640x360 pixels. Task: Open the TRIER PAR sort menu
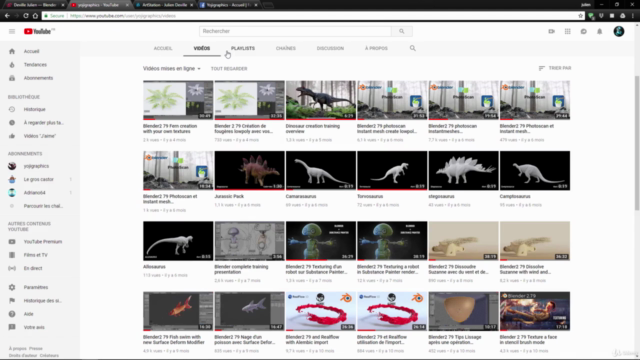tap(555, 68)
